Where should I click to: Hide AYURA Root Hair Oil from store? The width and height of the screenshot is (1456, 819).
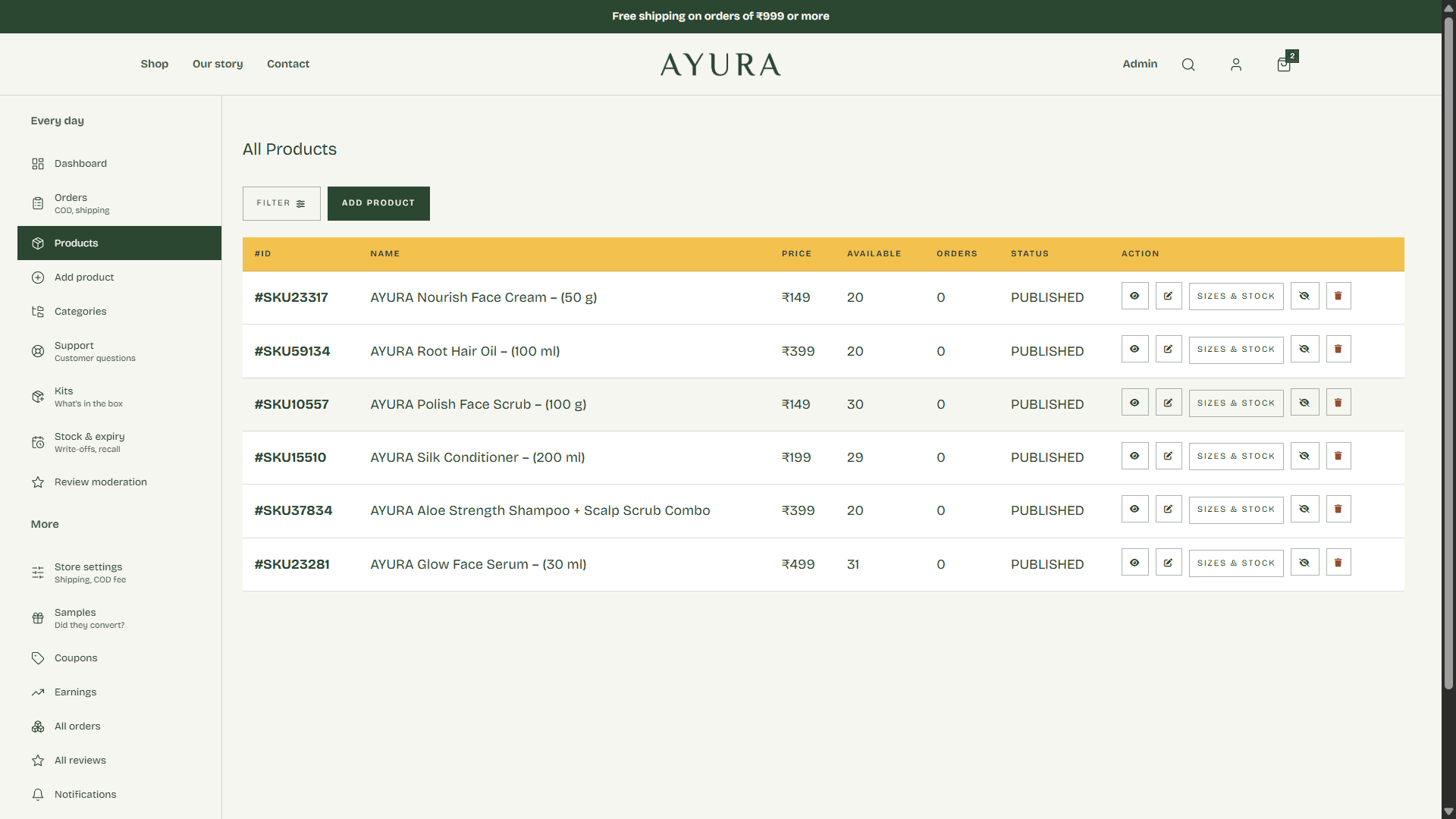pyautogui.click(x=1304, y=350)
